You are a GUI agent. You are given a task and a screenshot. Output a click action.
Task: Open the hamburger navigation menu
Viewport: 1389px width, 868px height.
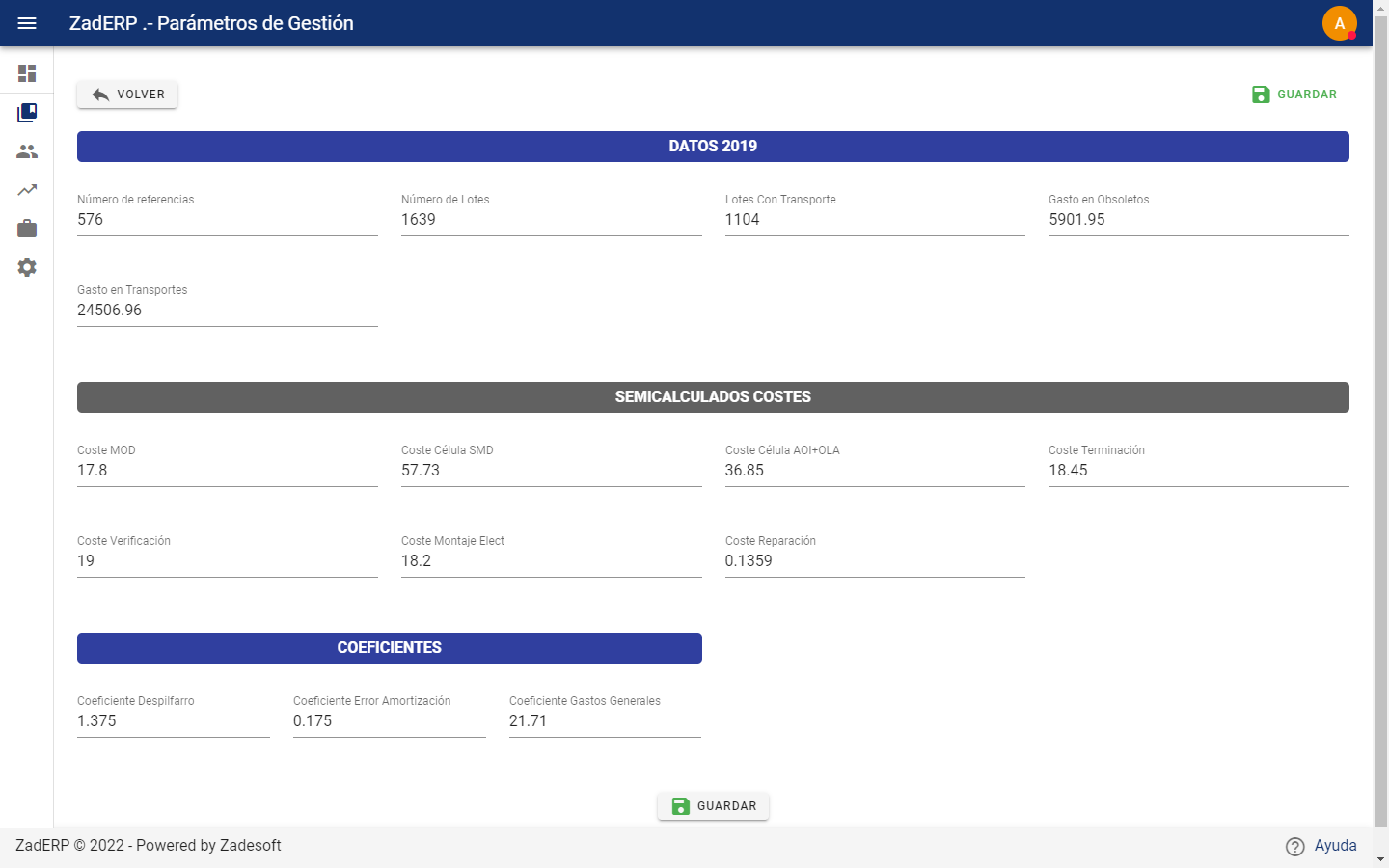[x=27, y=23]
